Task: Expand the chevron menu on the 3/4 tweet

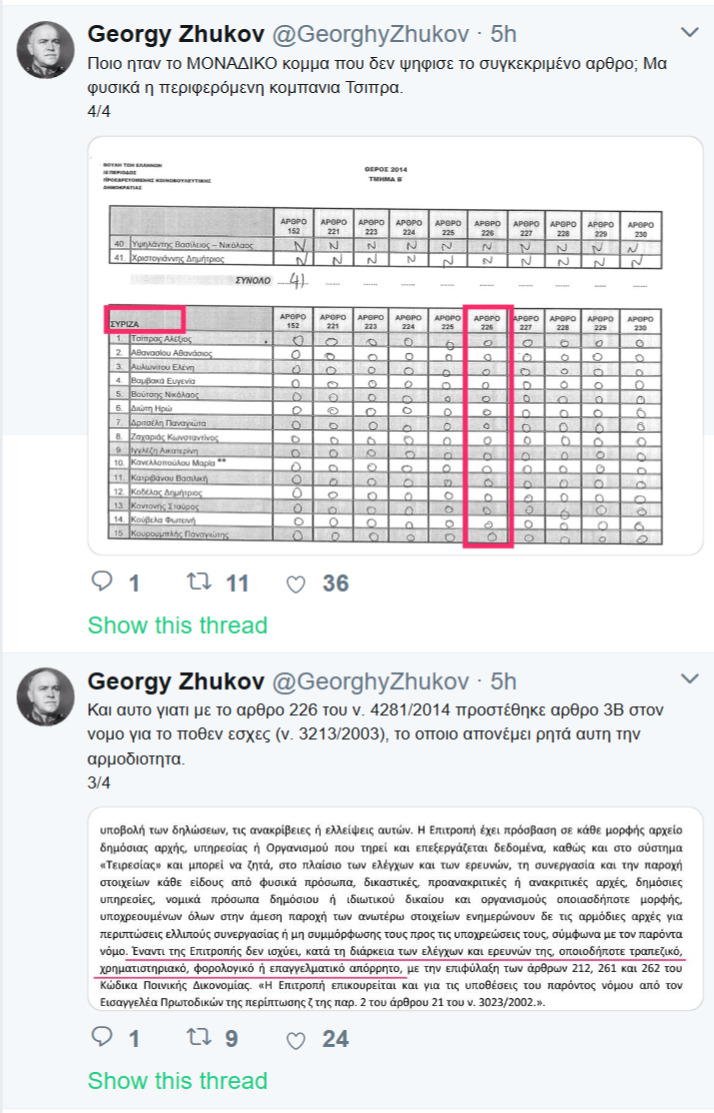Action: [x=689, y=679]
